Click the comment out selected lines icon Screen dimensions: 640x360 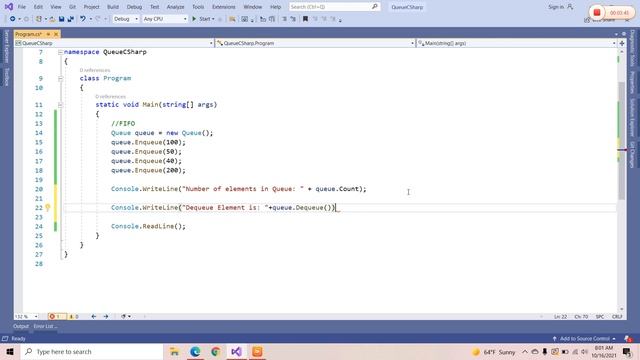coord(284,19)
